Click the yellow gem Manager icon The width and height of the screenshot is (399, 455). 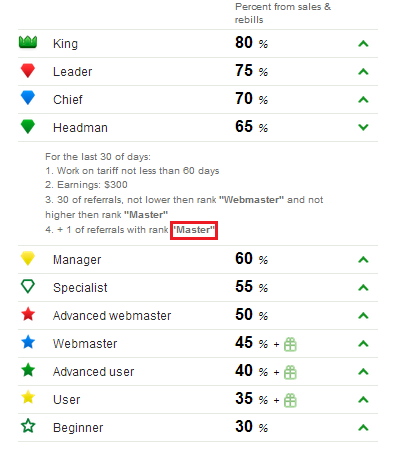[x=28, y=259]
